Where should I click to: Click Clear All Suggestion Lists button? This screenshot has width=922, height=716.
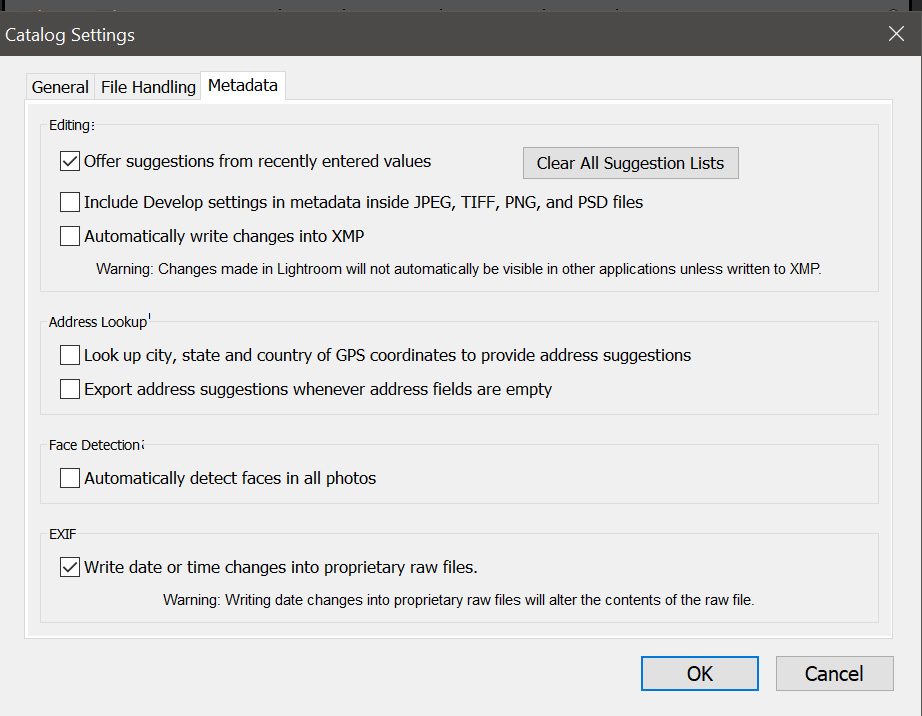630,163
